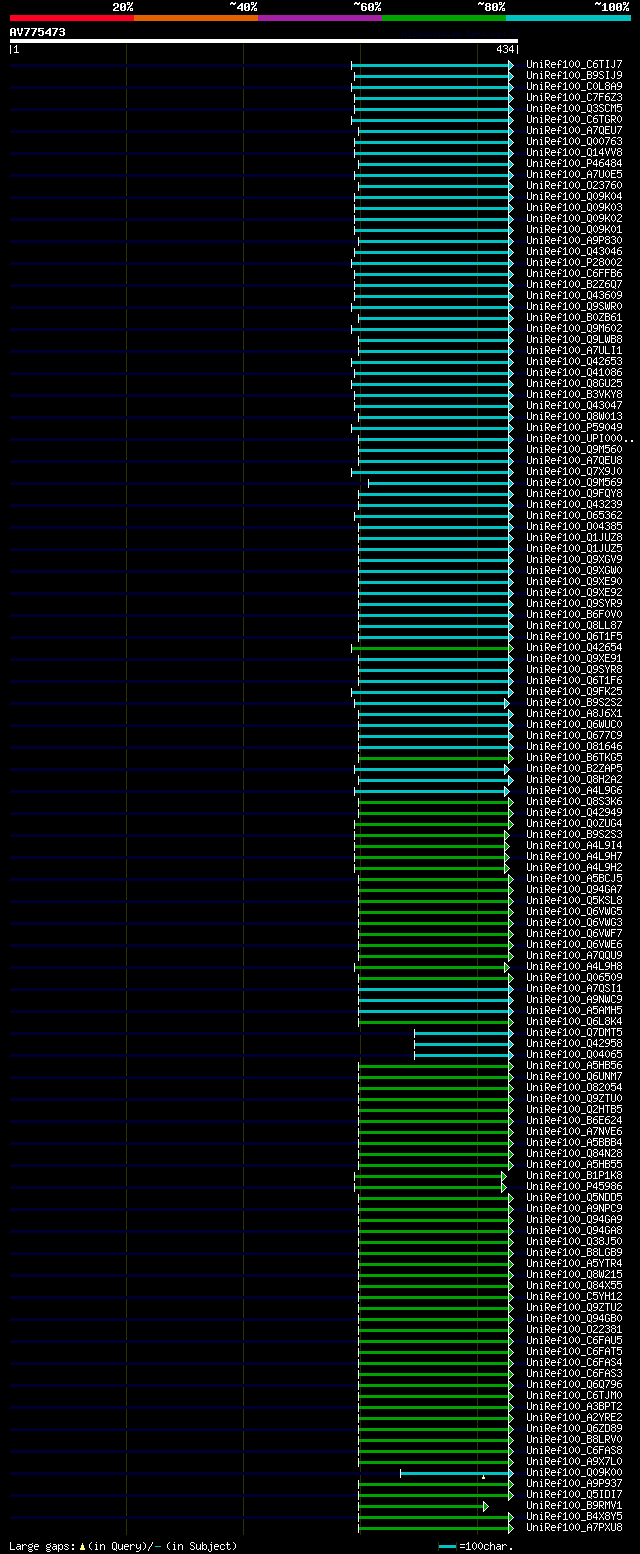Open hit UniRef100_Q3SCM5

[574, 108]
